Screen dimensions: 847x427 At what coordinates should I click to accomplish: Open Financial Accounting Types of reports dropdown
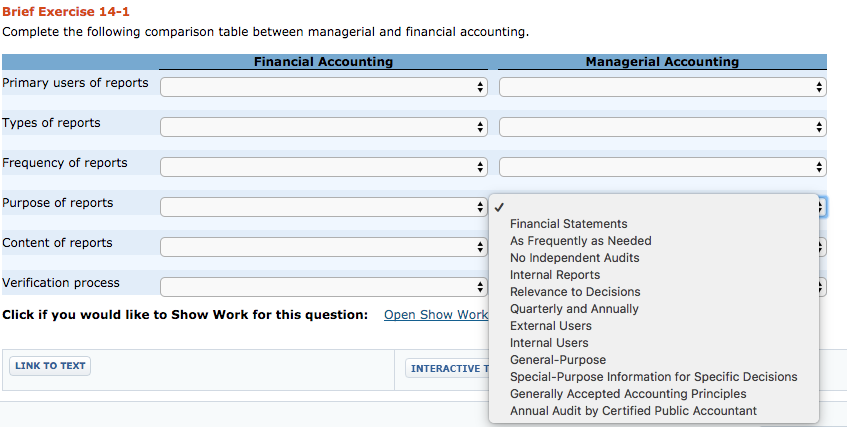(324, 127)
